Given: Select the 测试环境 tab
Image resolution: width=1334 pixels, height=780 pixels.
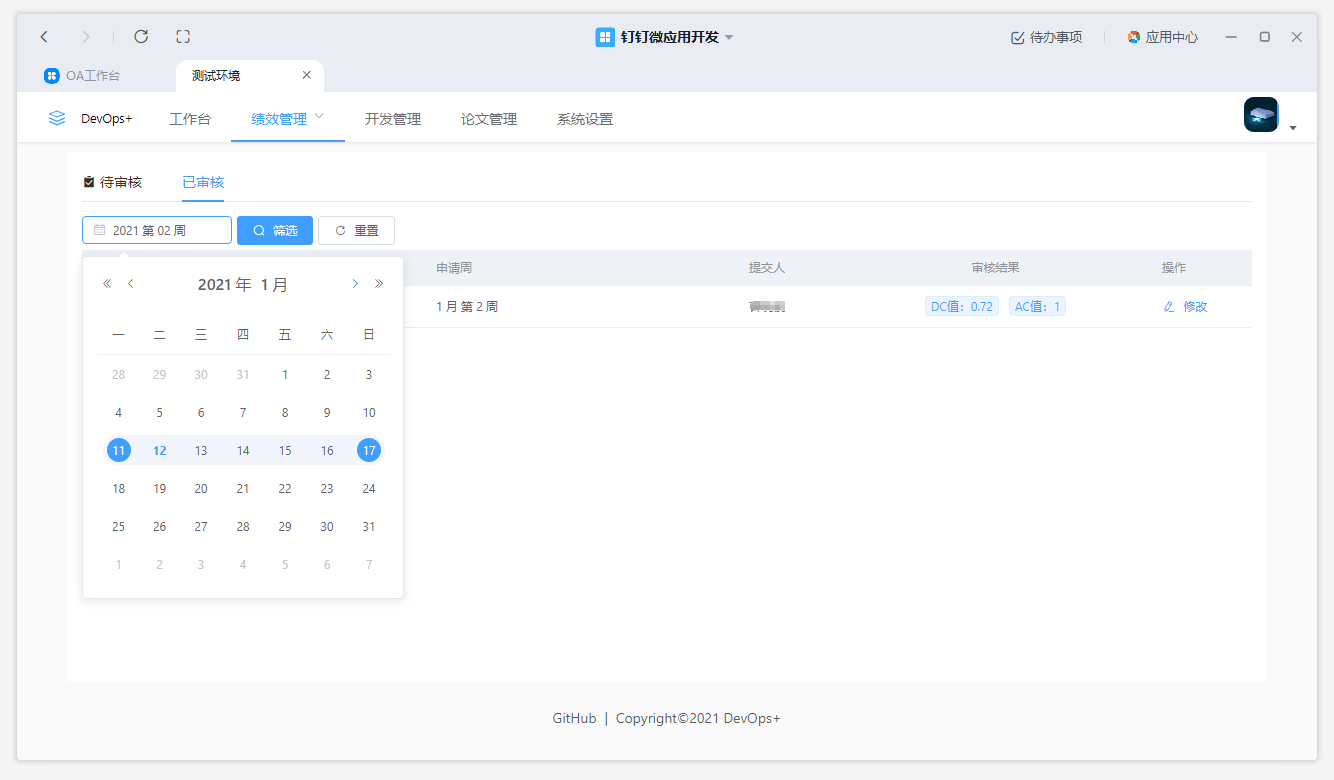Looking at the screenshot, I should click(x=249, y=75).
